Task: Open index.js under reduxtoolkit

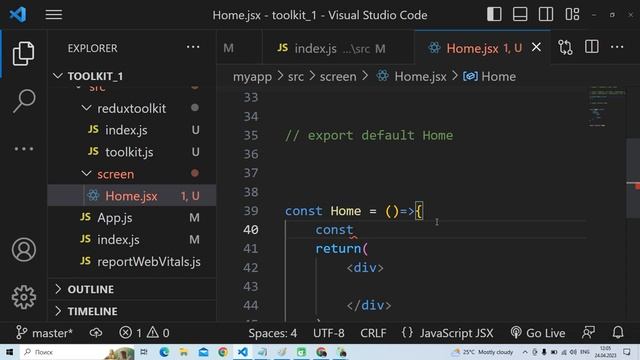Action: pyautogui.click(x=131, y=130)
